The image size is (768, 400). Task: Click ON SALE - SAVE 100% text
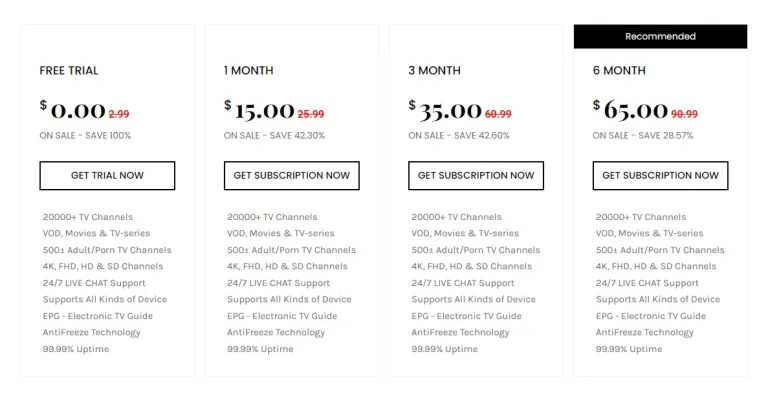pos(85,136)
